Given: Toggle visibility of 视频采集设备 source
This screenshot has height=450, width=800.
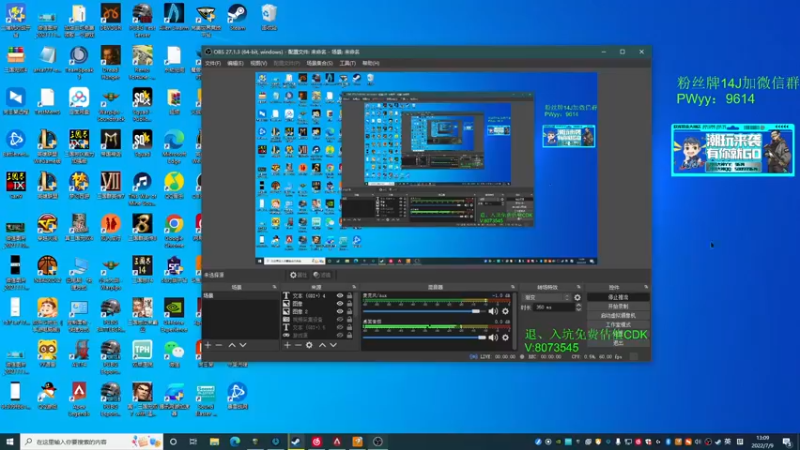Looking at the screenshot, I should (x=340, y=319).
